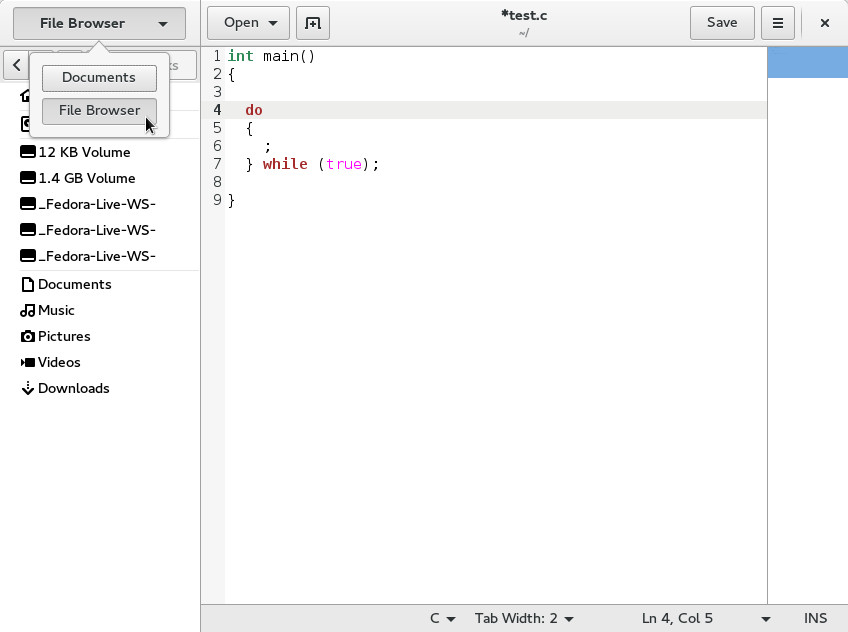Open the hamburger menu
Screen dimensions: 848x632
(x=778, y=23)
